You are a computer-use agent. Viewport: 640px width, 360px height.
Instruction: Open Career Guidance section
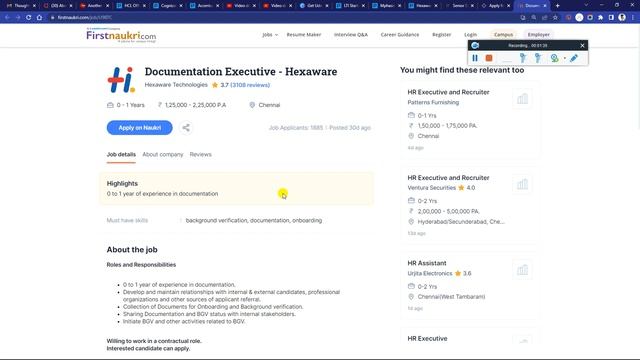point(400,35)
